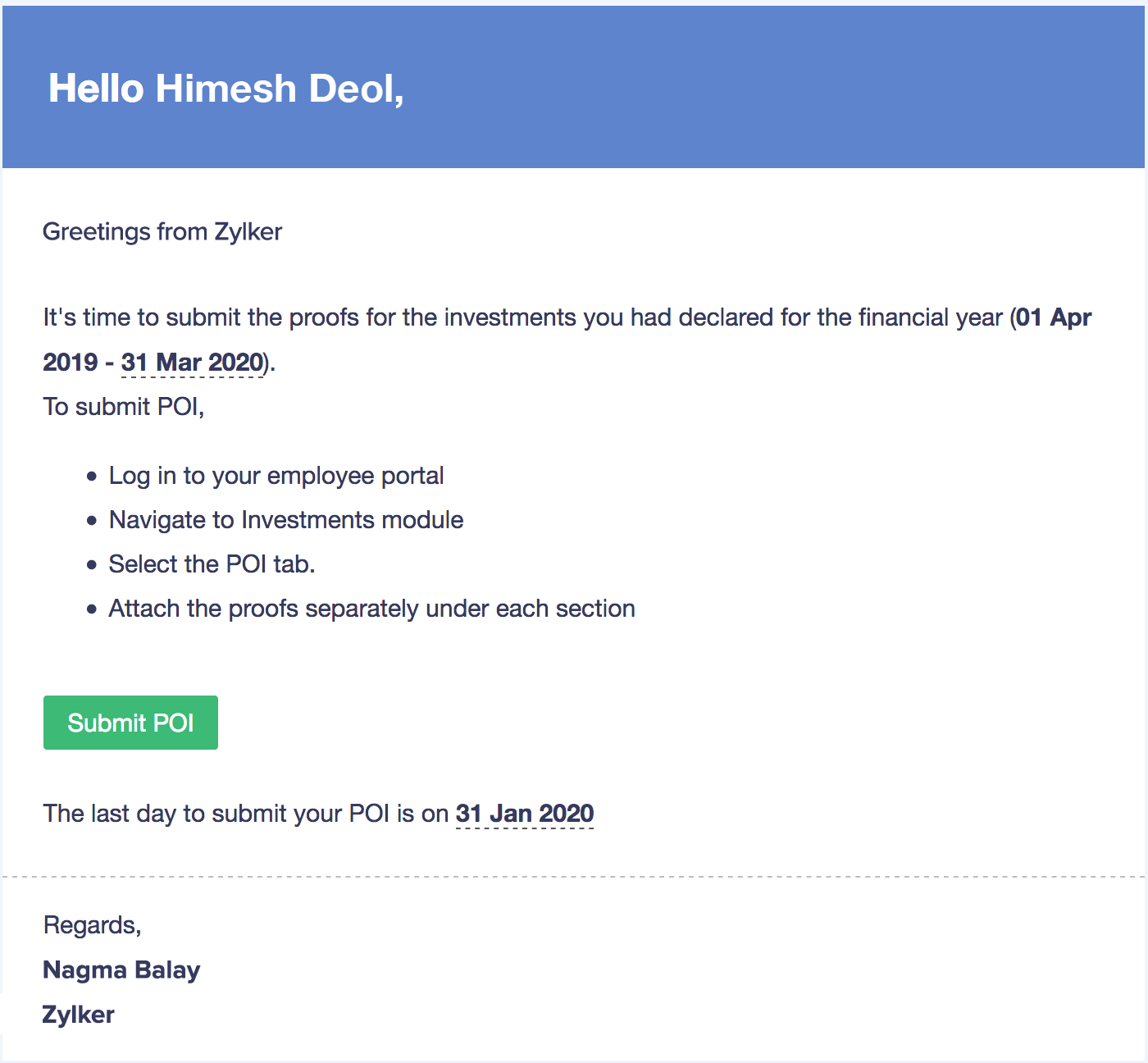Viewport: 1148px width, 1063px height.
Task: Click the Regards closing text
Action: [x=92, y=925]
